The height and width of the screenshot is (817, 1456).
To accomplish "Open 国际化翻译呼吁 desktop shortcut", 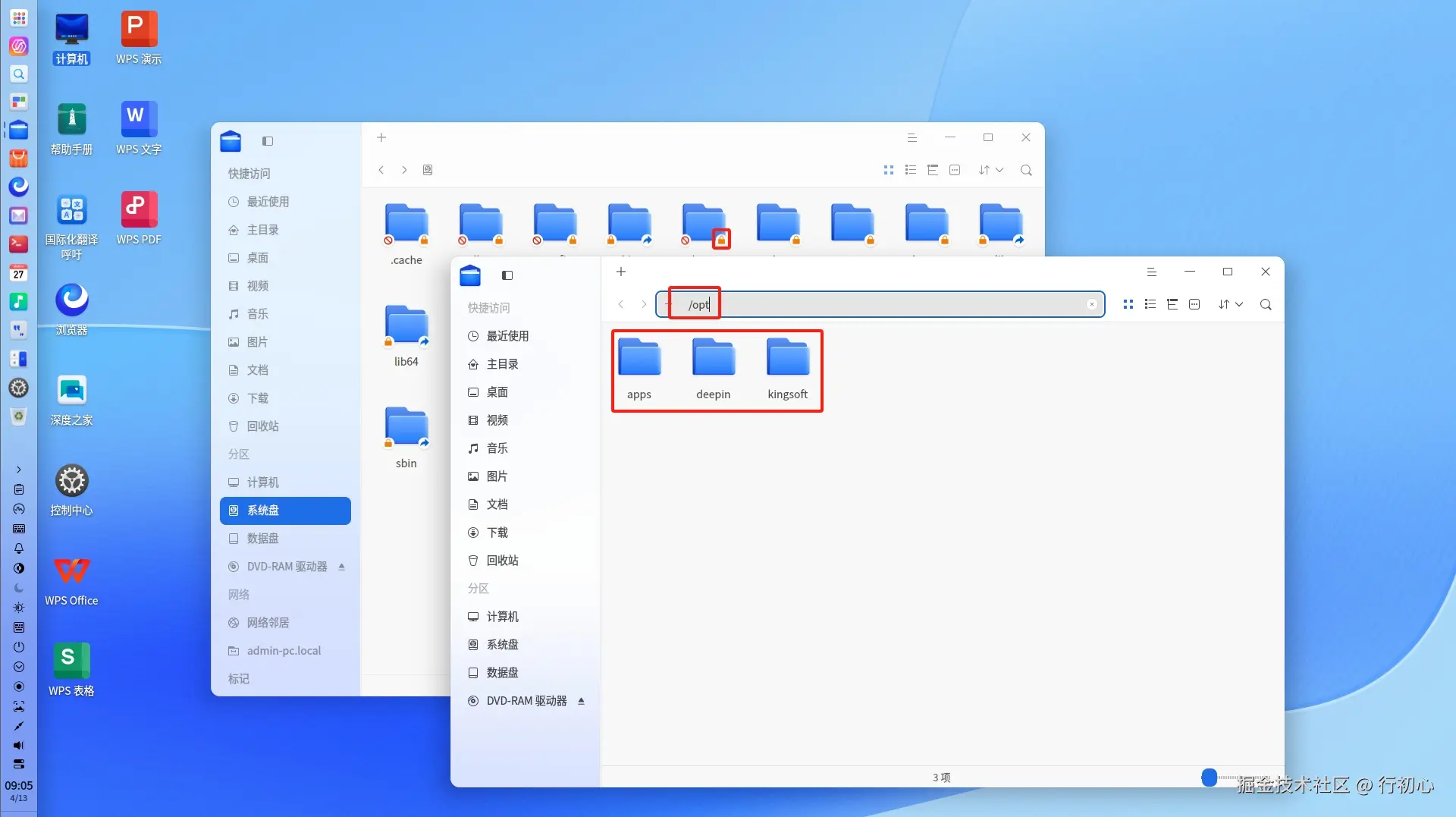I will point(72,226).
